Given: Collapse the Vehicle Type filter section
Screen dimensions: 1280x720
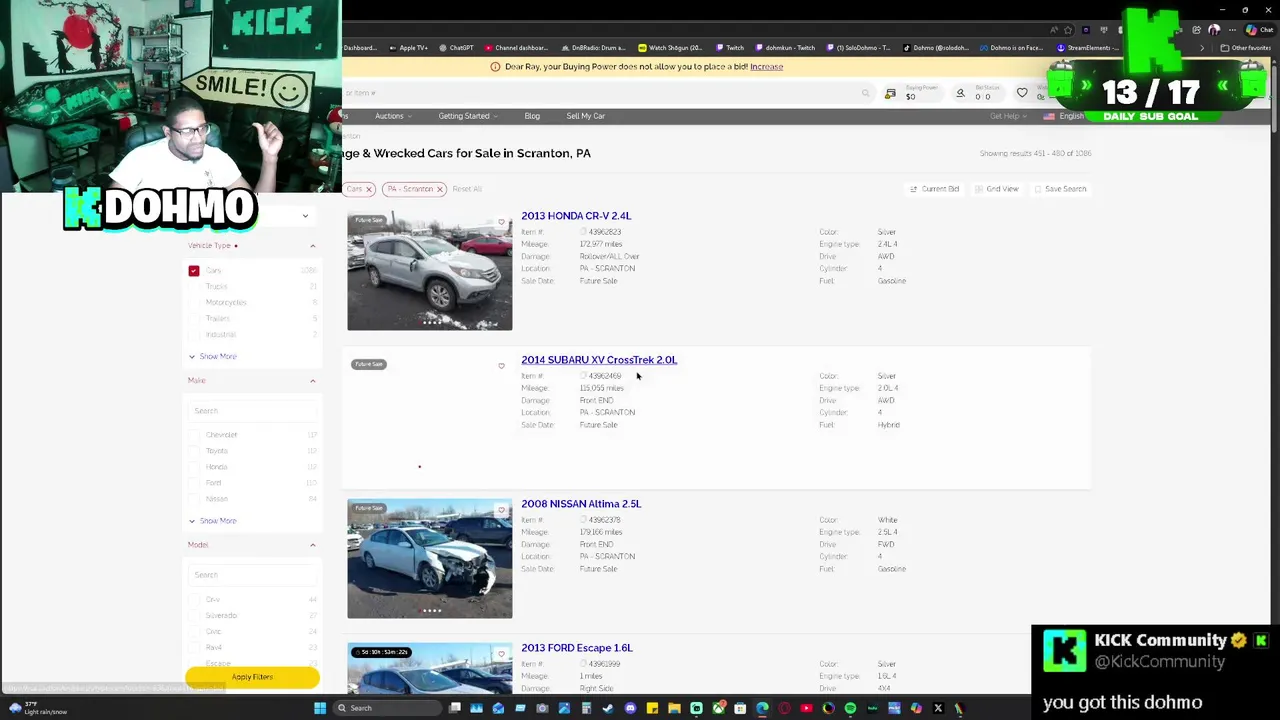Looking at the screenshot, I should pyautogui.click(x=312, y=246).
